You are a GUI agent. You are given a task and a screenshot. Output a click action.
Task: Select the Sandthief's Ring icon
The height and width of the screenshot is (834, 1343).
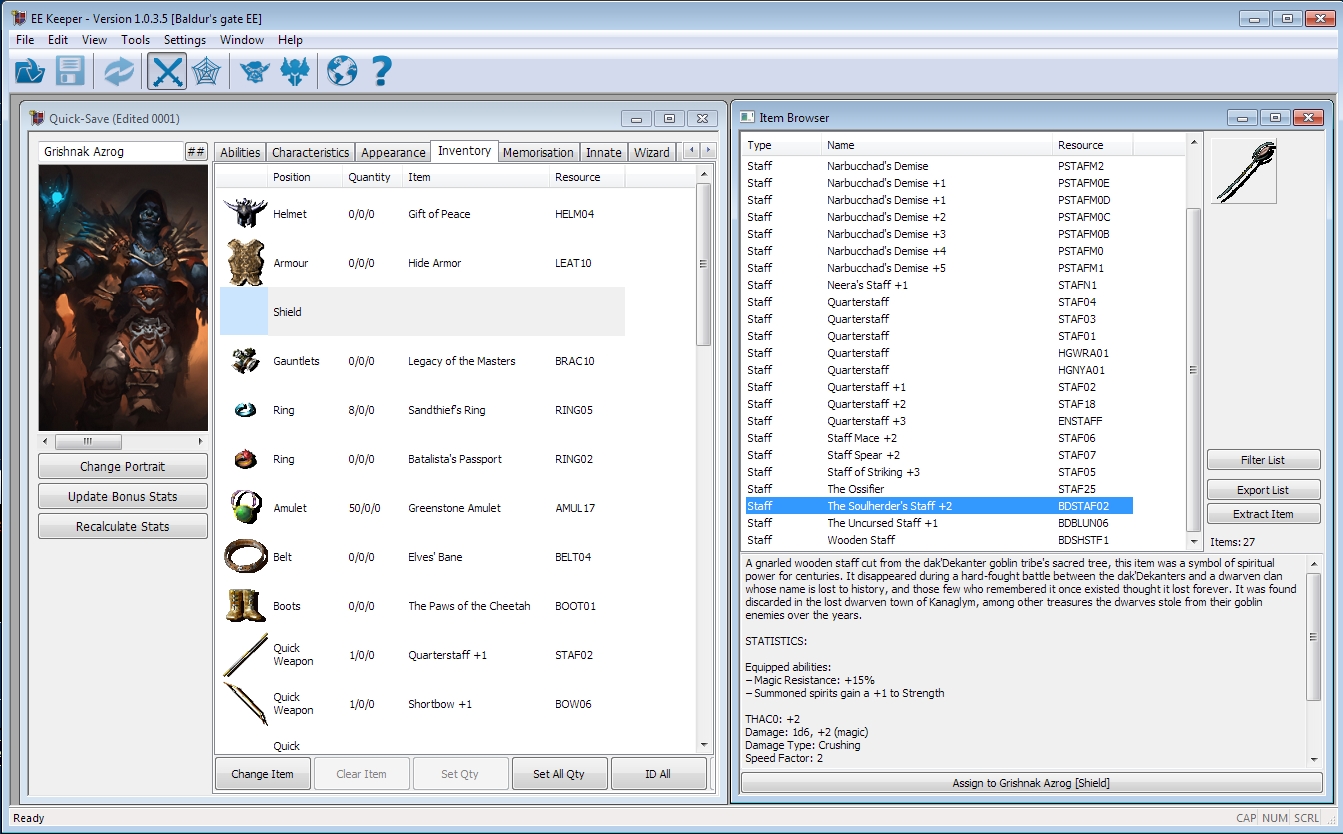244,410
